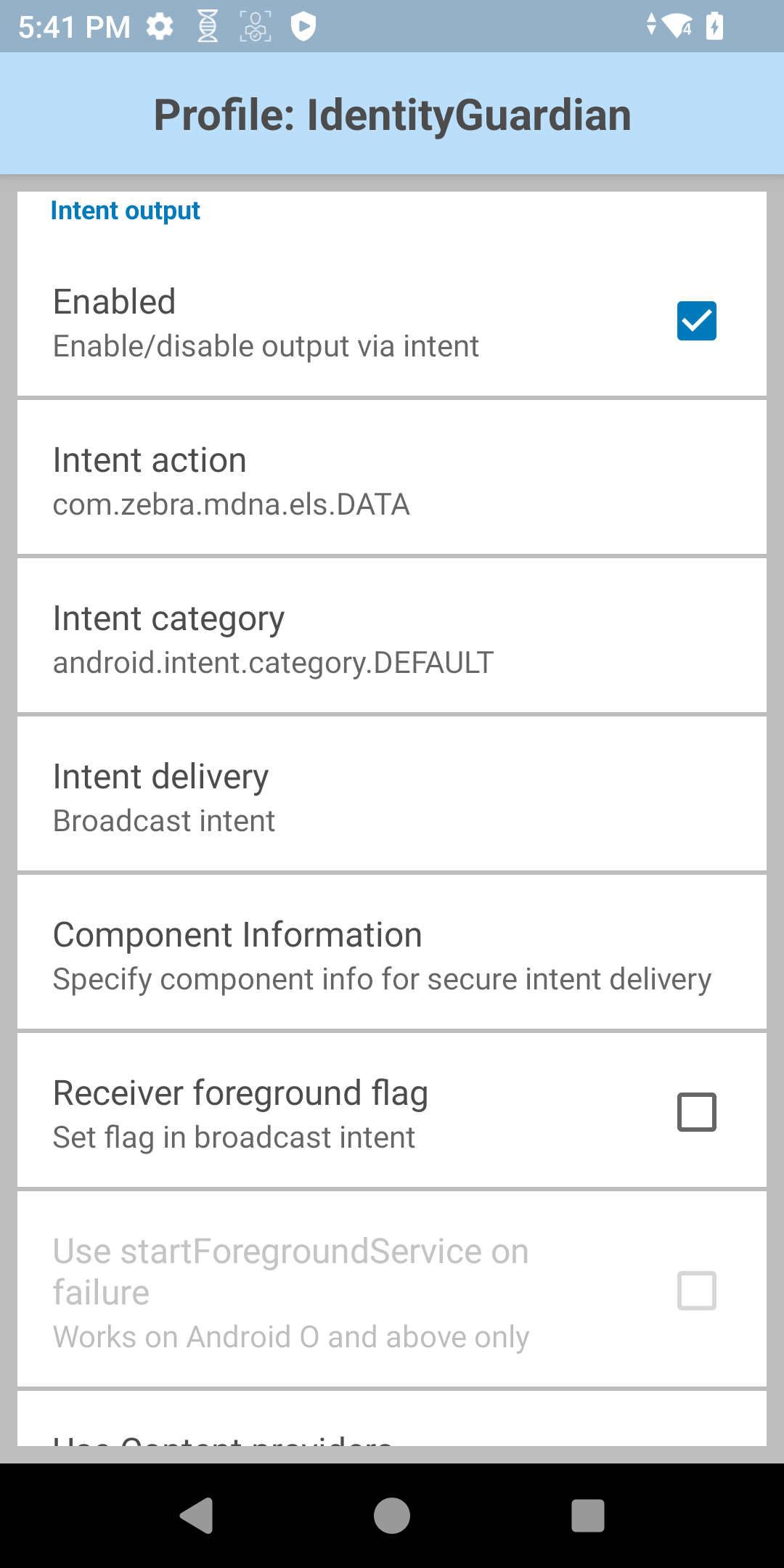Check the Receiver foreground flag checkbox

coord(696,1112)
